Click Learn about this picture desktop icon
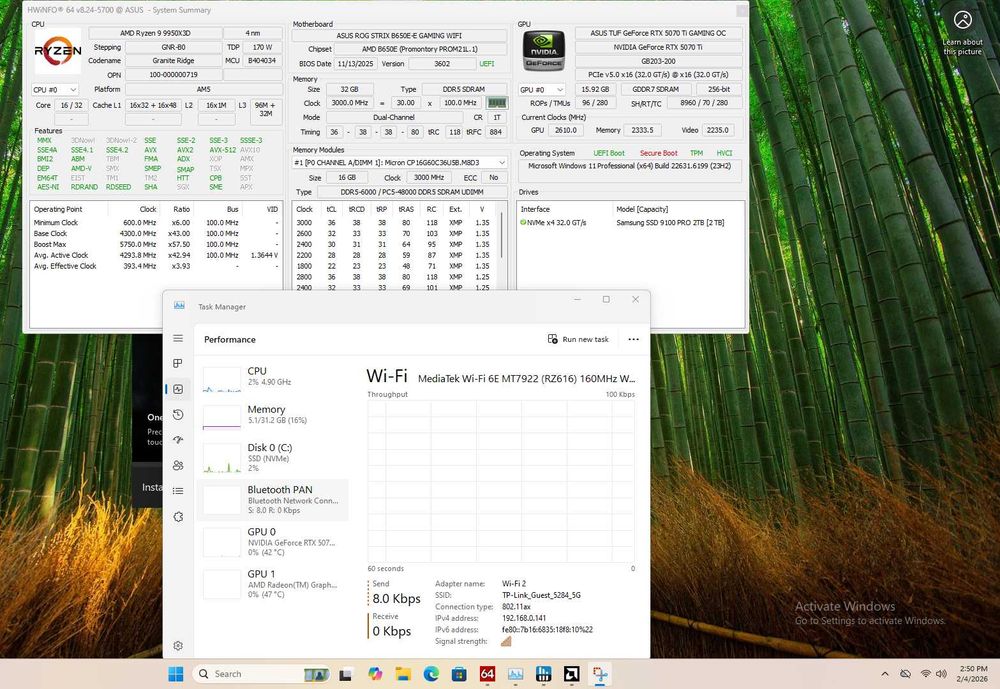1000x689 pixels. pyautogui.click(x=962, y=32)
